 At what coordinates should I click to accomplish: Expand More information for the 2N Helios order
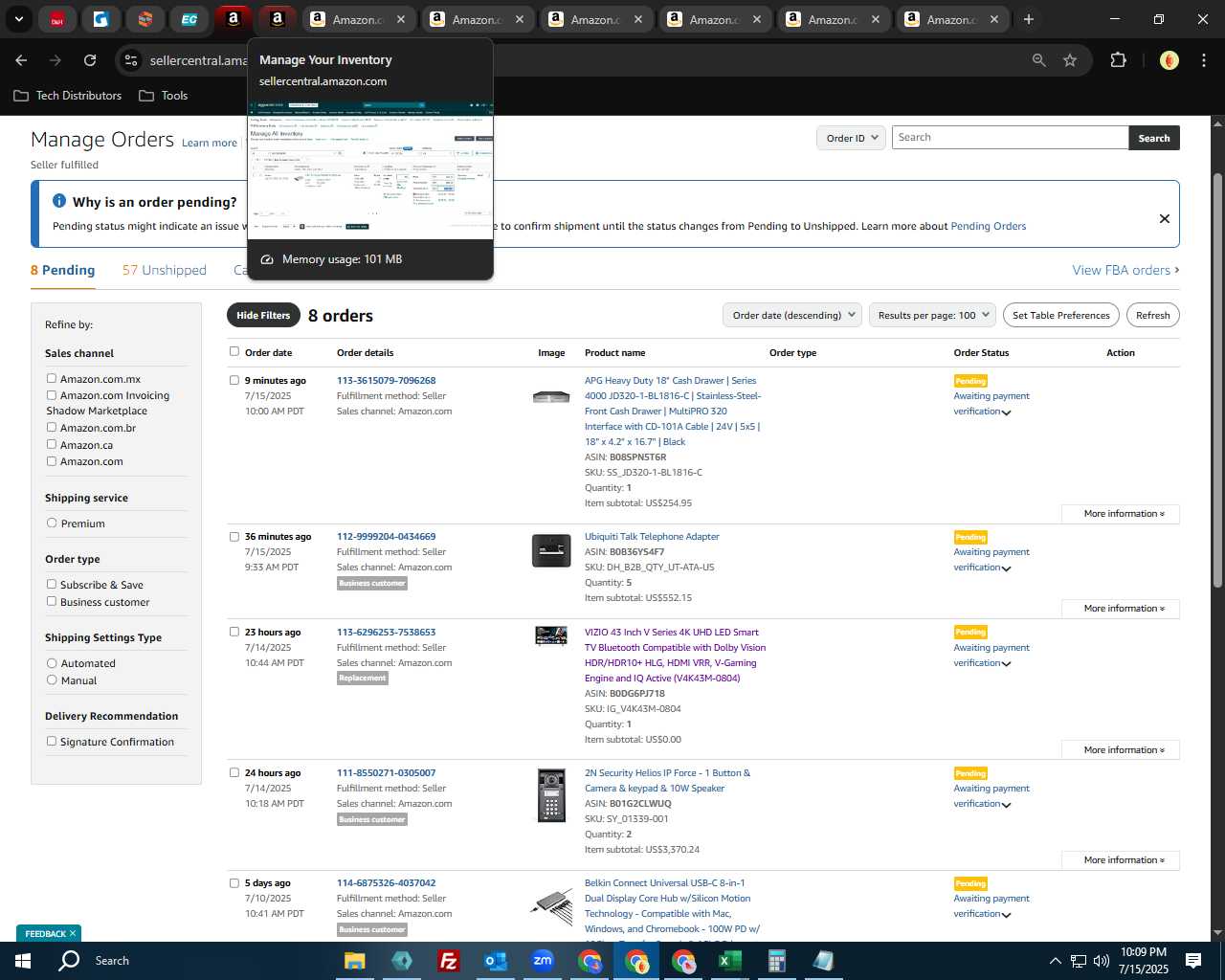pos(1121,860)
